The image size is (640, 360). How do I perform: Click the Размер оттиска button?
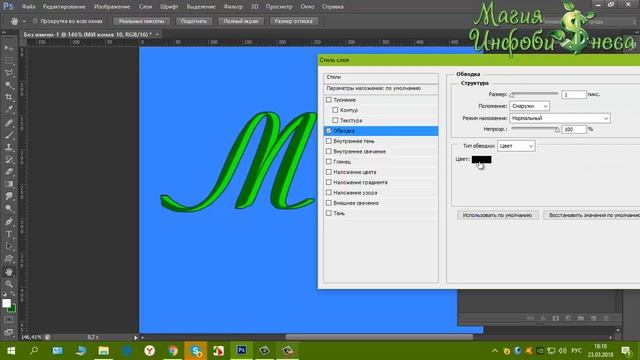293,21
